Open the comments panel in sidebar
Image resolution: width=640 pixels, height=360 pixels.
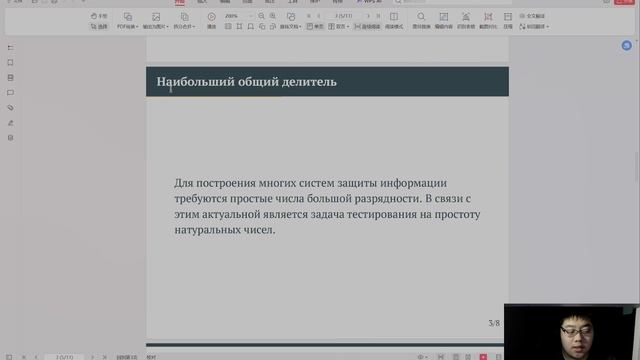(10, 93)
